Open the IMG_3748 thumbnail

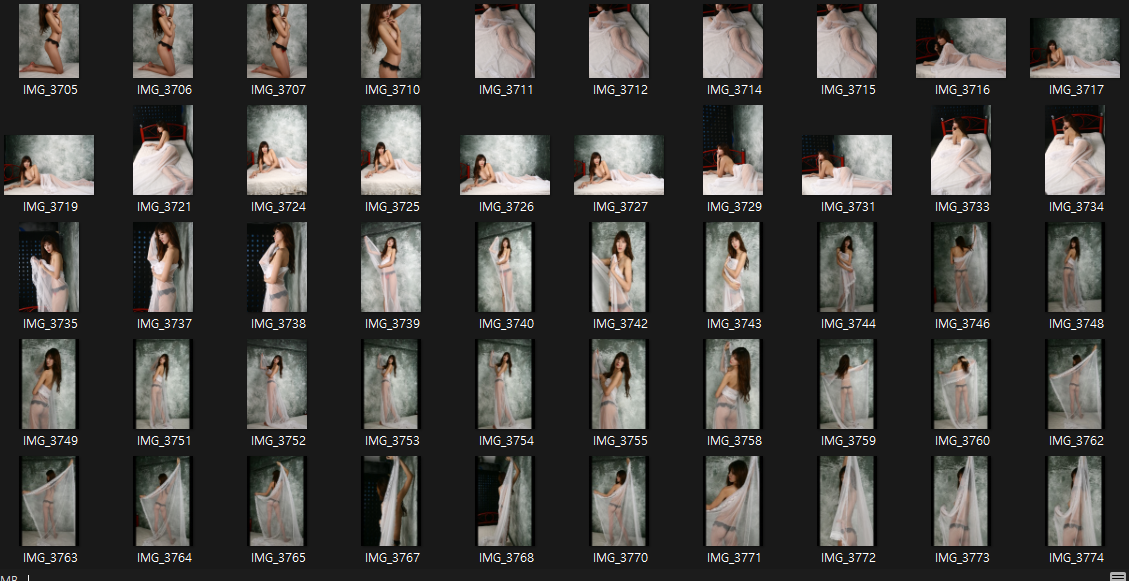[1074, 267]
